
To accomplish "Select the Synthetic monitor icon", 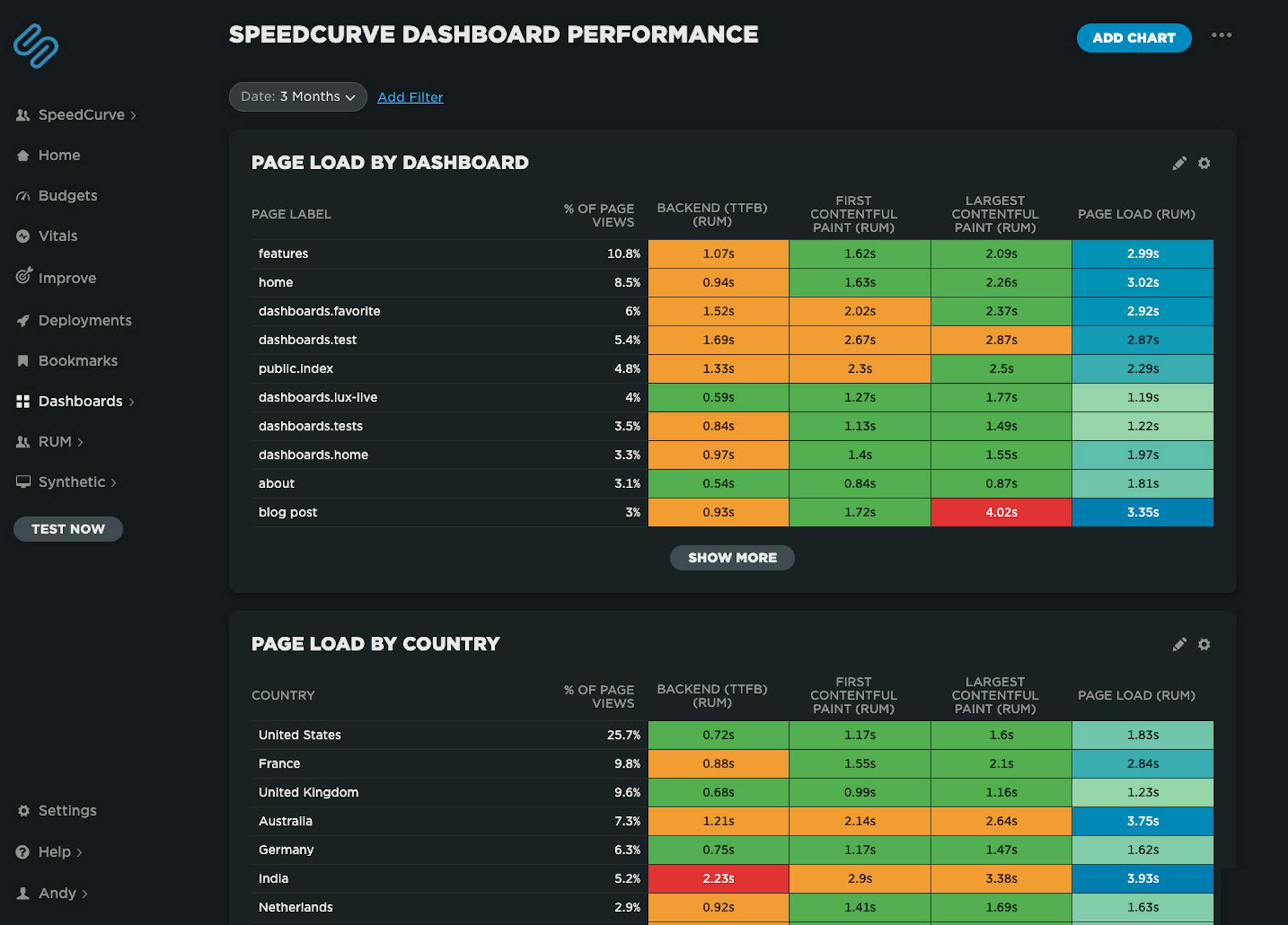I will coord(23,482).
